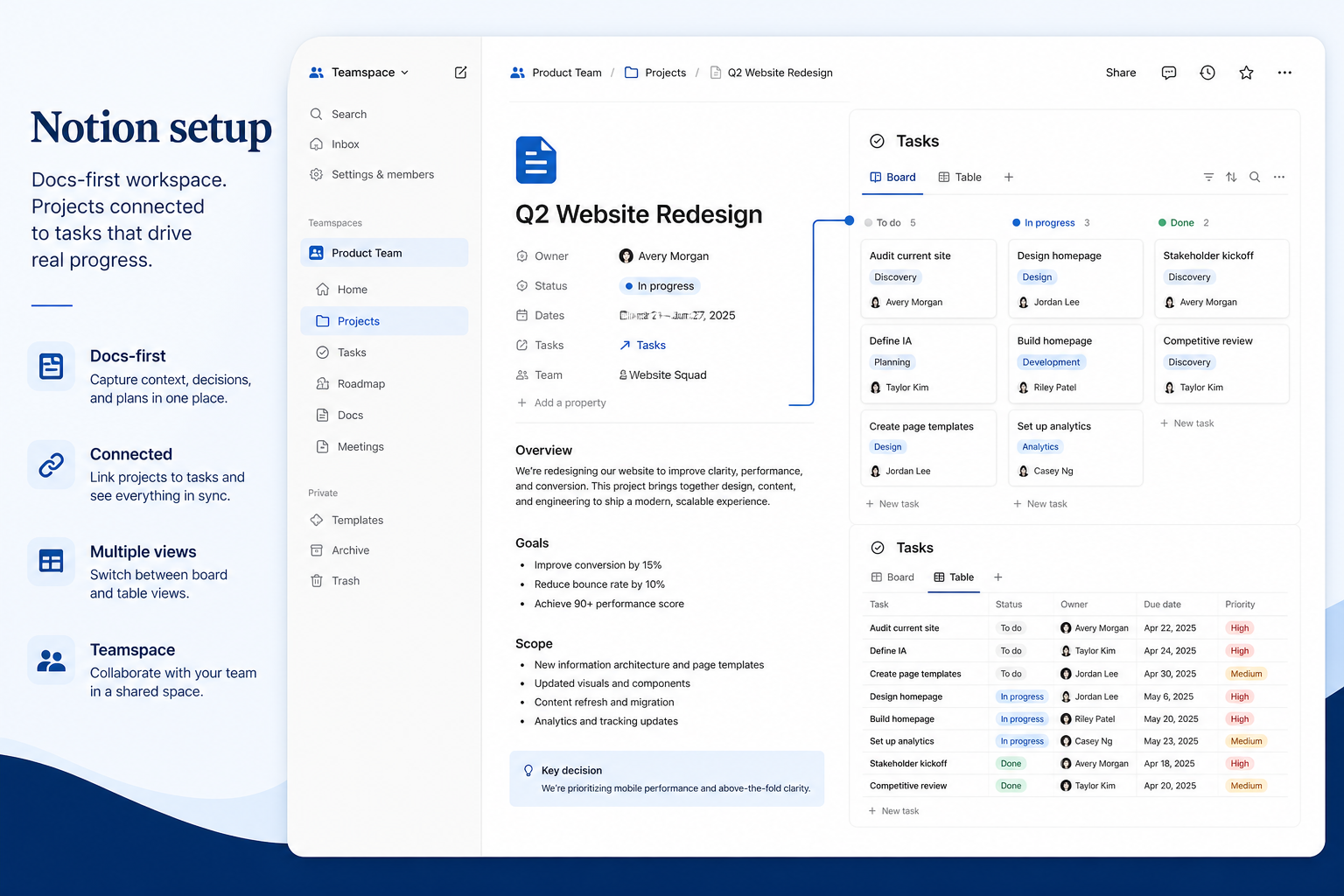Open Tasks board more options

[x=1279, y=178]
